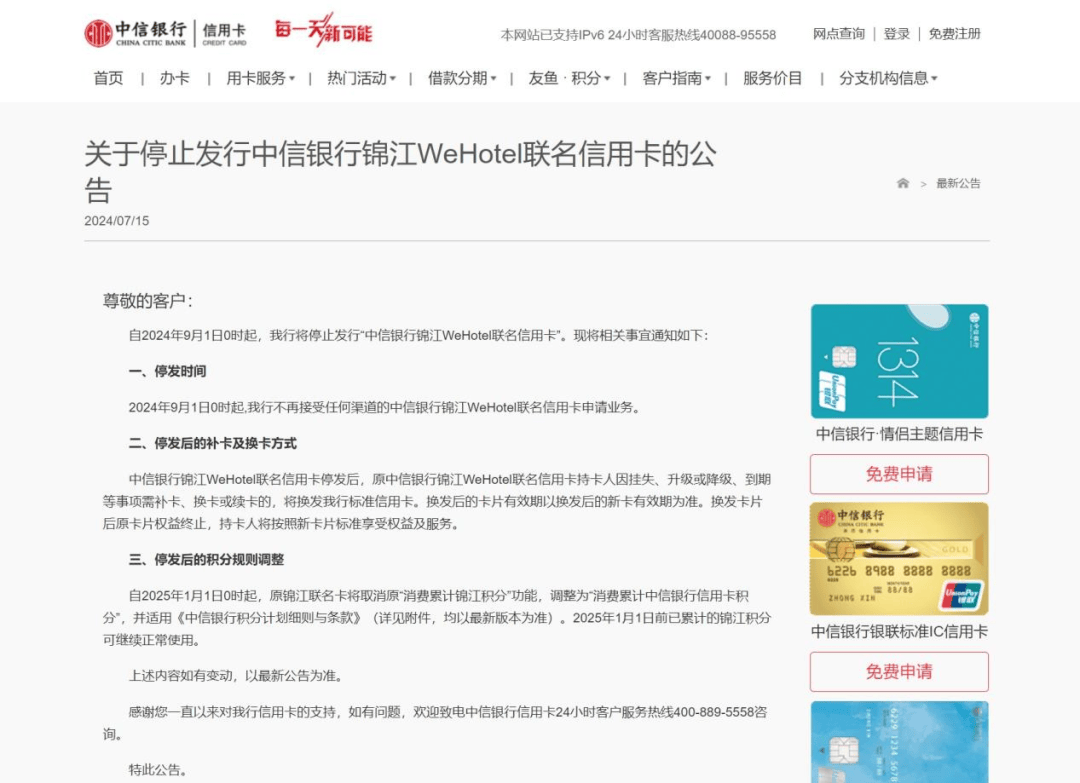The image size is (1080, 783).
Task: Click the 信用卡 Credit Card logo
Action: (x=224, y=33)
